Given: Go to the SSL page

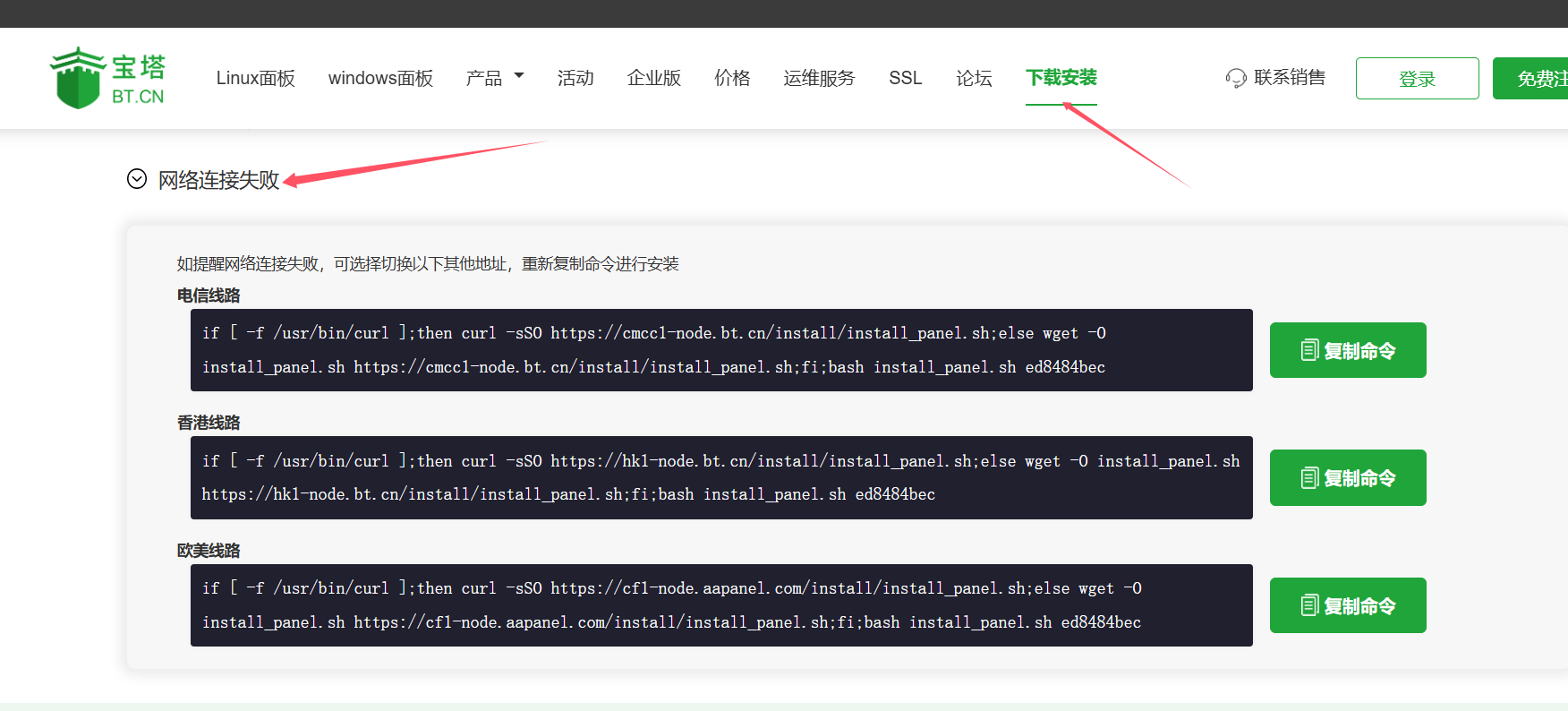Looking at the screenshot, I should click(x=905, y=78).
